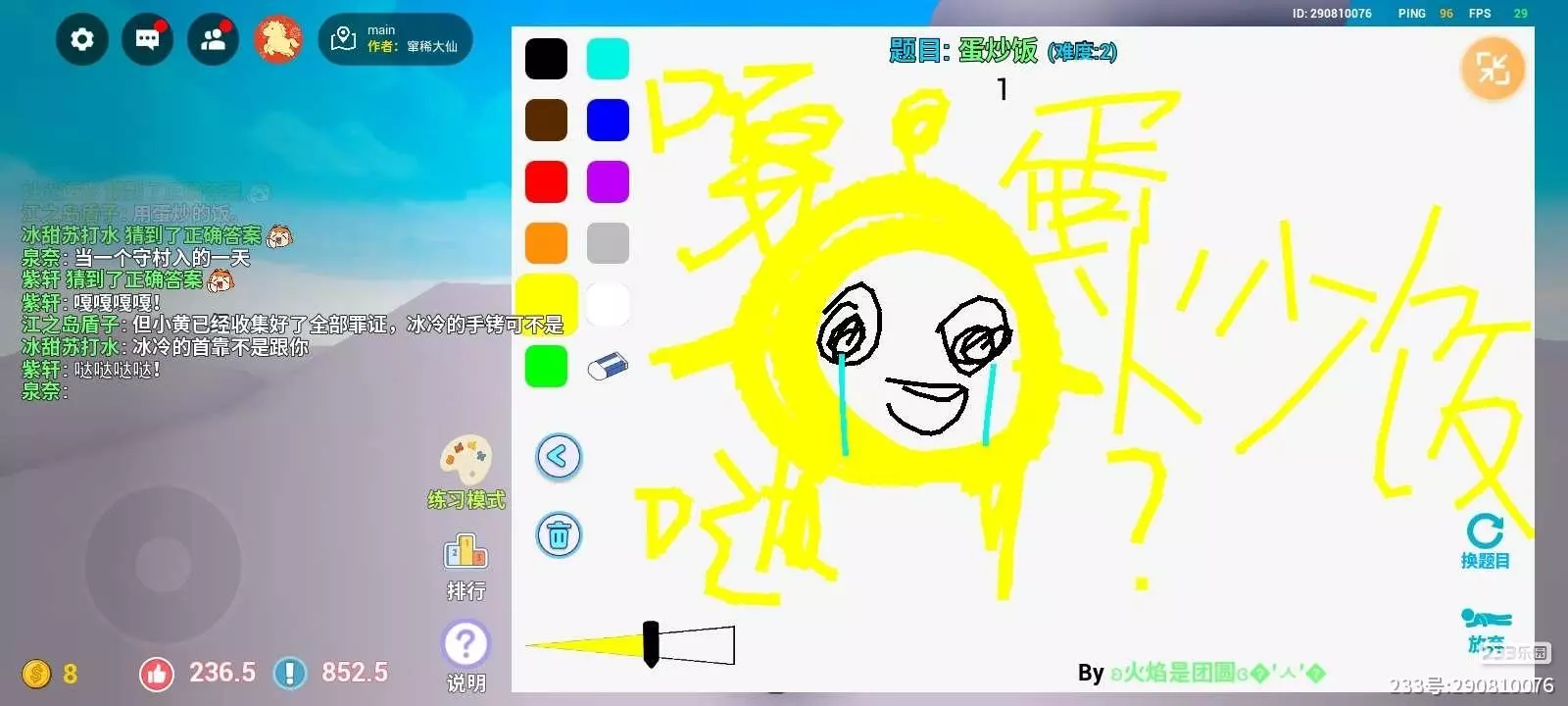Tap the gold coin icon

click(x=36, y=674)
